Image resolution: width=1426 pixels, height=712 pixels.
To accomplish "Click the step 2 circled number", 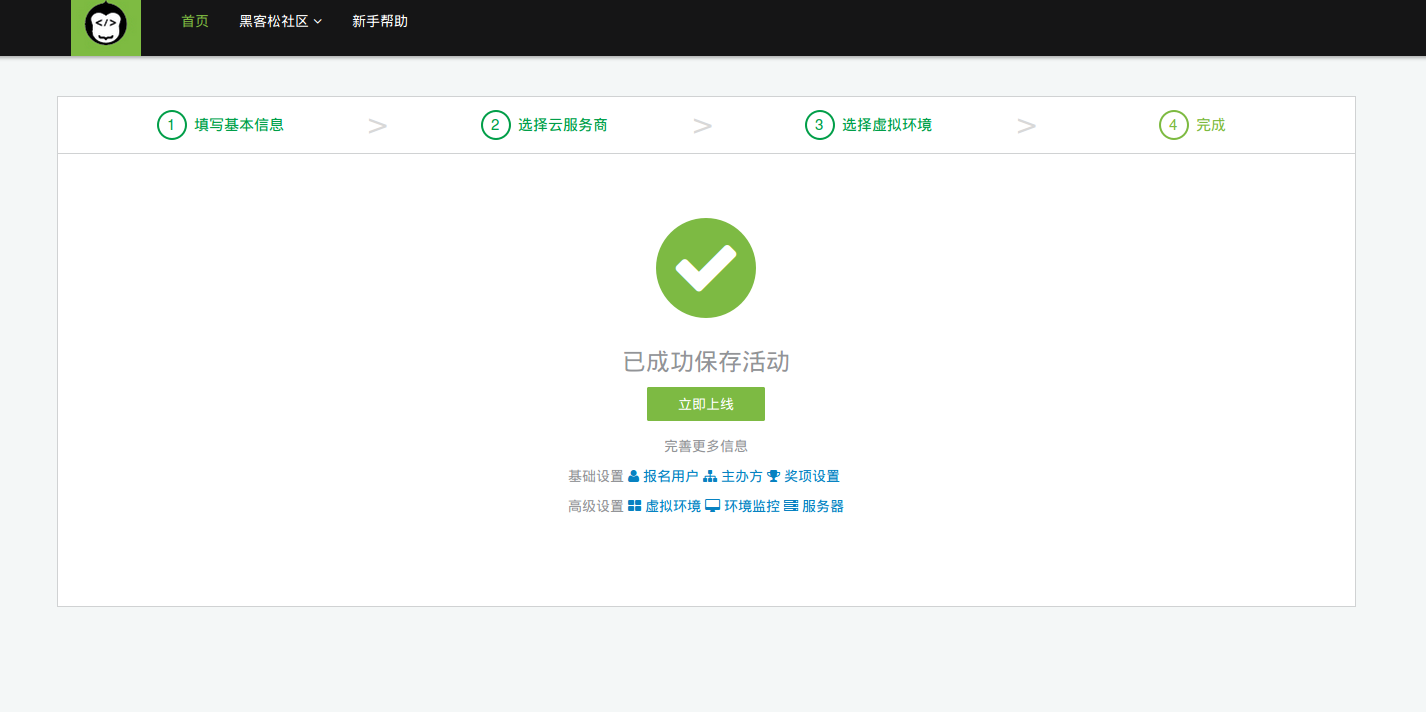I will pos(496,125).
